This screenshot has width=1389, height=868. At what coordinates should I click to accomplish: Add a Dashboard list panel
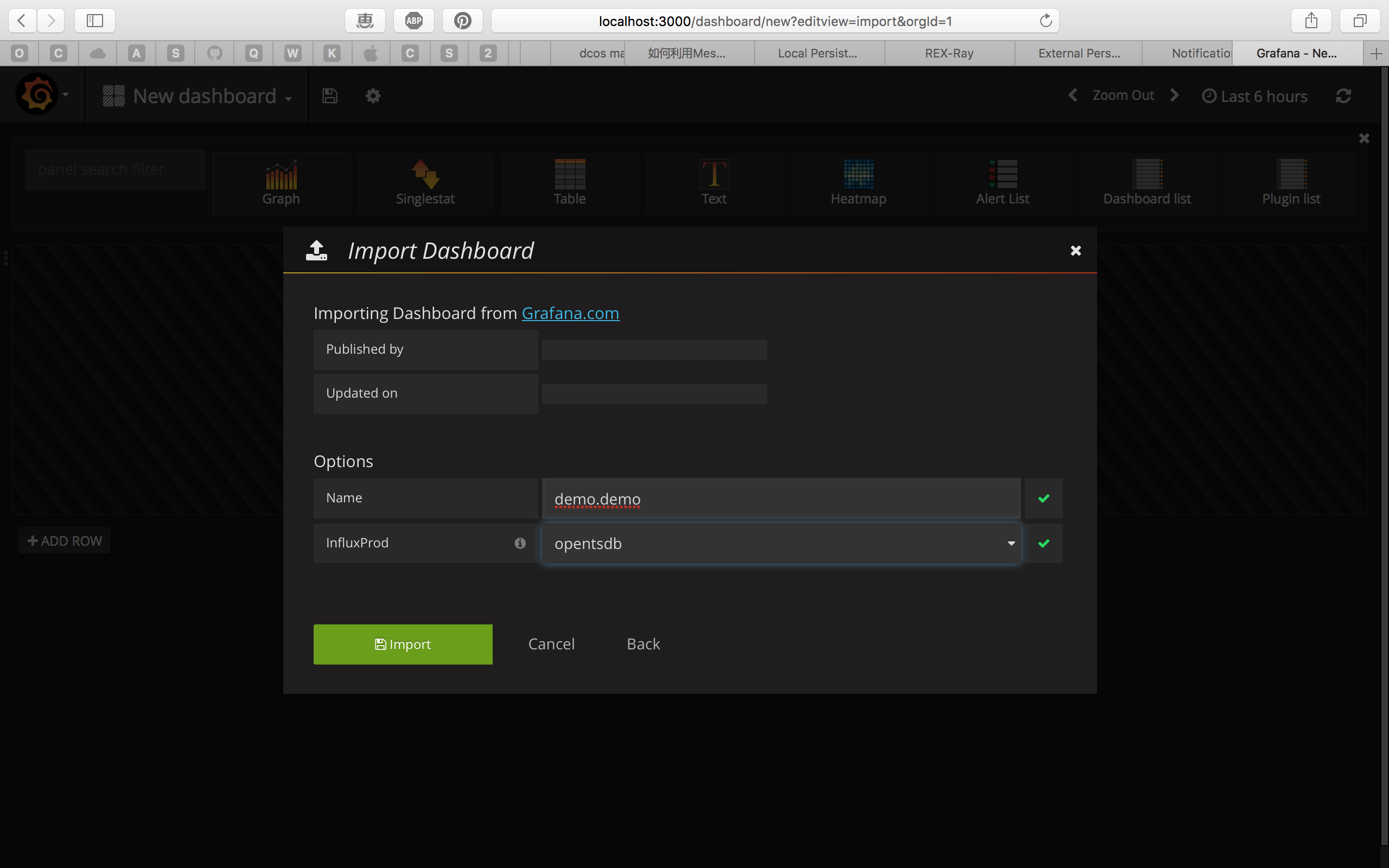[1147, 183]
